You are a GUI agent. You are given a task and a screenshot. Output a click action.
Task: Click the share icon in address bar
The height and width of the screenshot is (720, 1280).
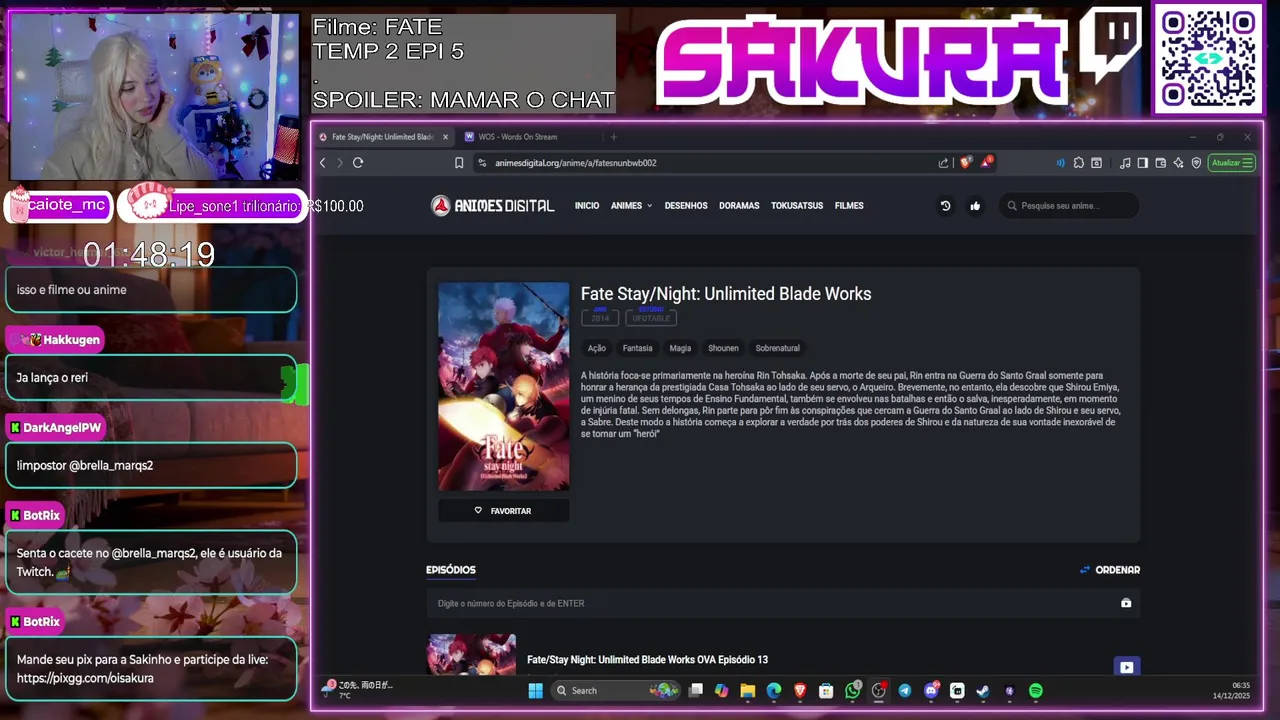point(943,163)
